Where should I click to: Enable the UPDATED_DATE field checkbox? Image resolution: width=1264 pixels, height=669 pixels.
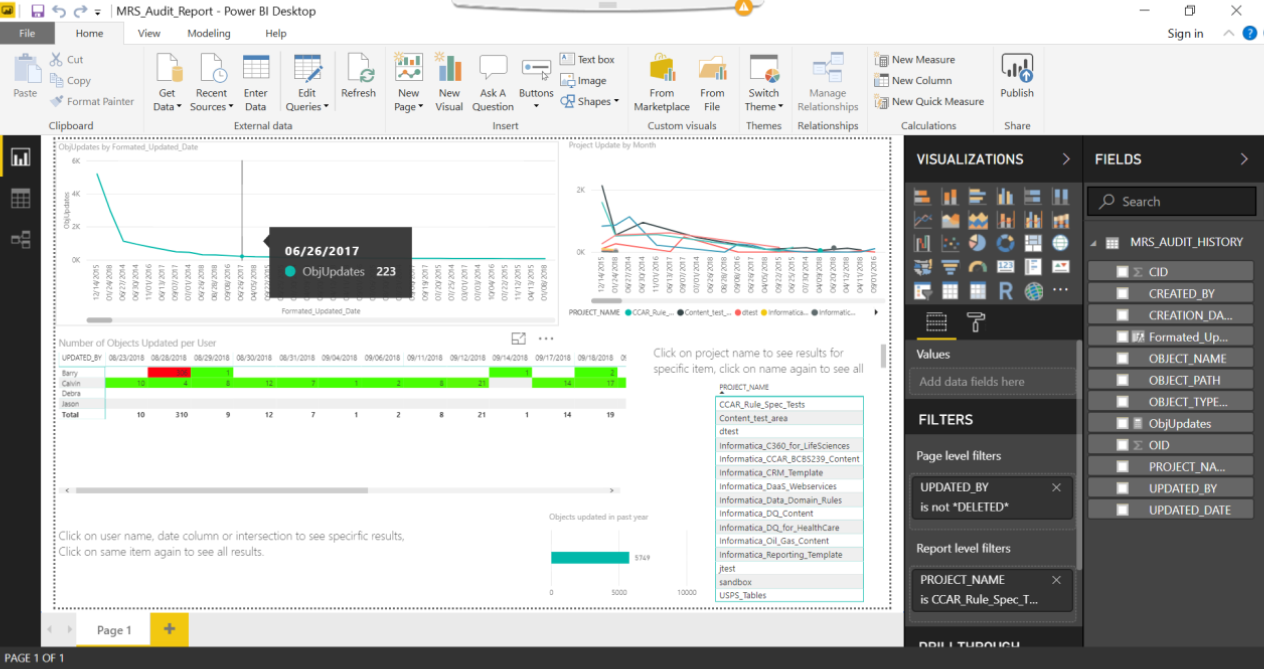click(1122, 510)
